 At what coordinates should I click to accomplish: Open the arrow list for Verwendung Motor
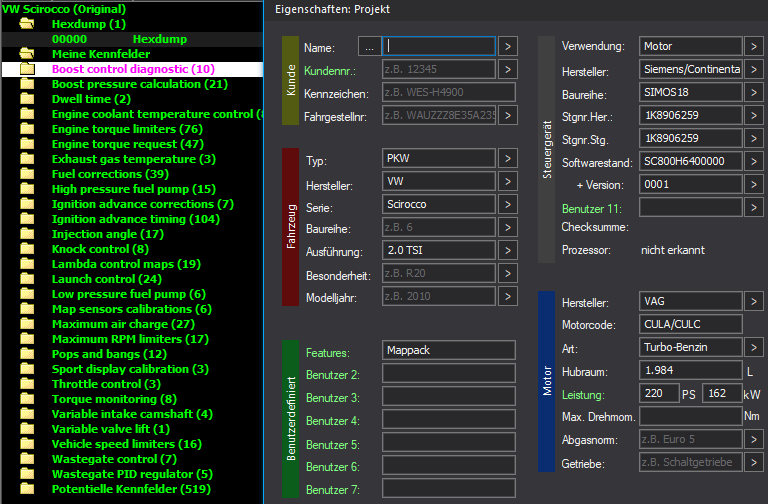pyautogui.click(x=754, y=47)
